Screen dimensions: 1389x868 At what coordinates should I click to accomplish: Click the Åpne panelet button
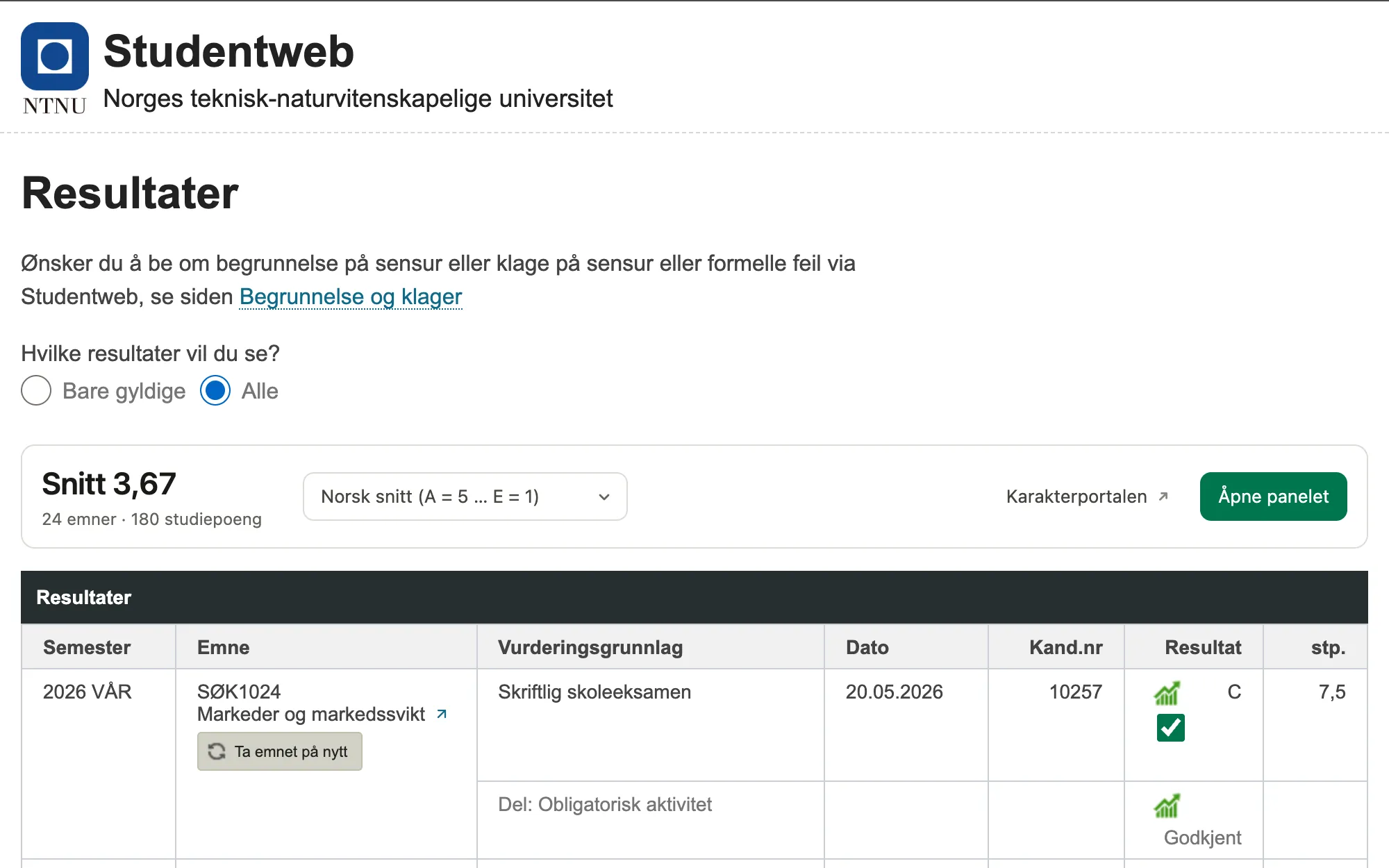(x=1273, y=496)
